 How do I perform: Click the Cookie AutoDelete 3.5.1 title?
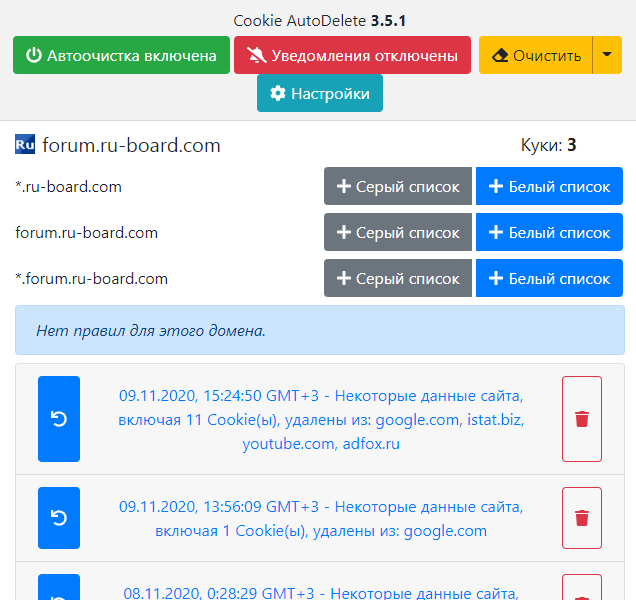tap(320, 21)
